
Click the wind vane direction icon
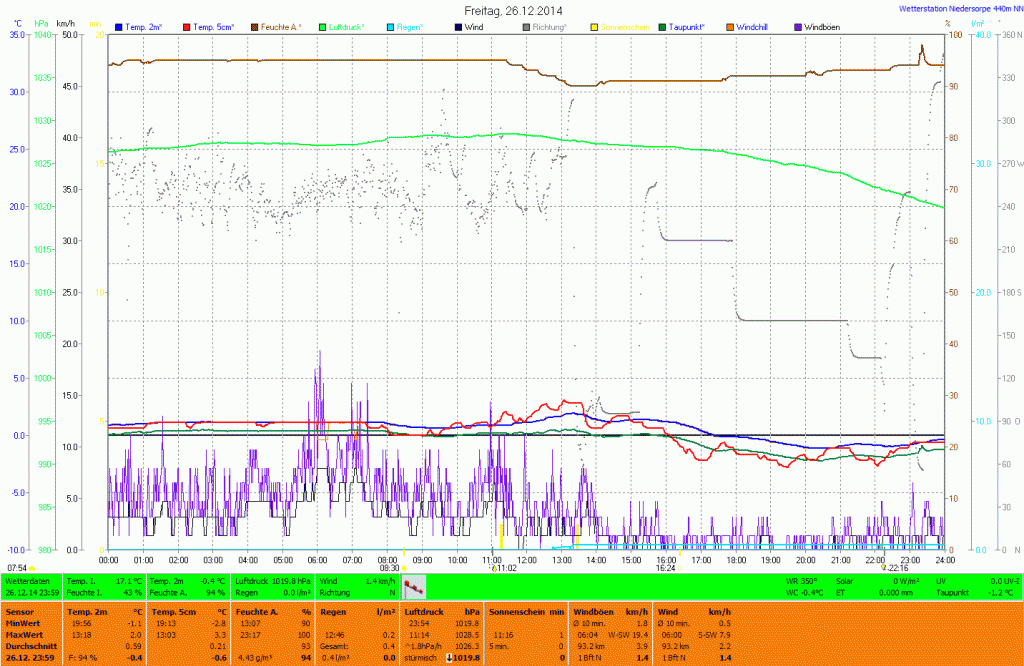[414, 585]
